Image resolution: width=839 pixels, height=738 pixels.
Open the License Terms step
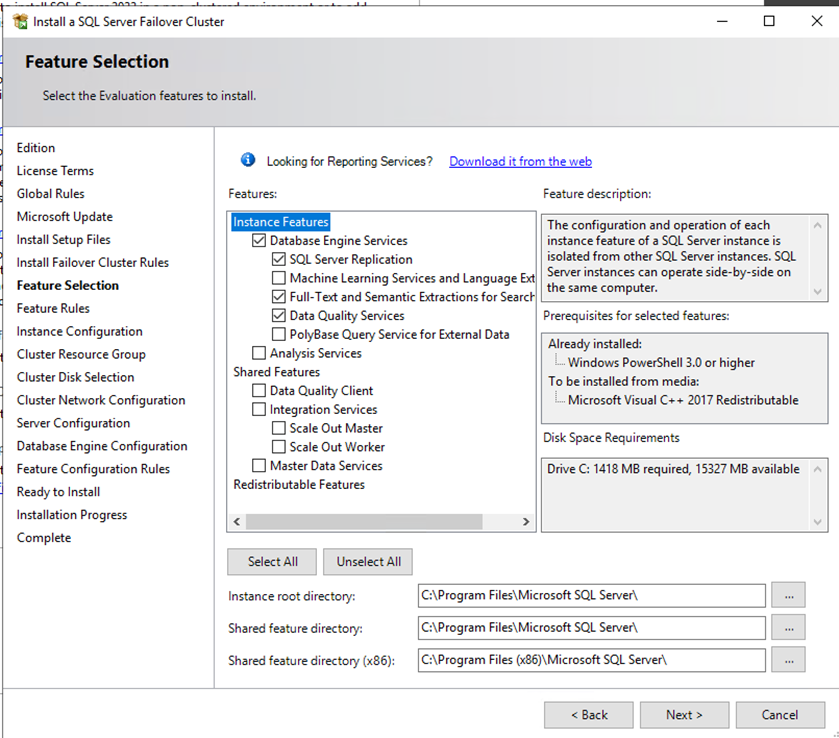pyautogui.click(x=55, y=171)
